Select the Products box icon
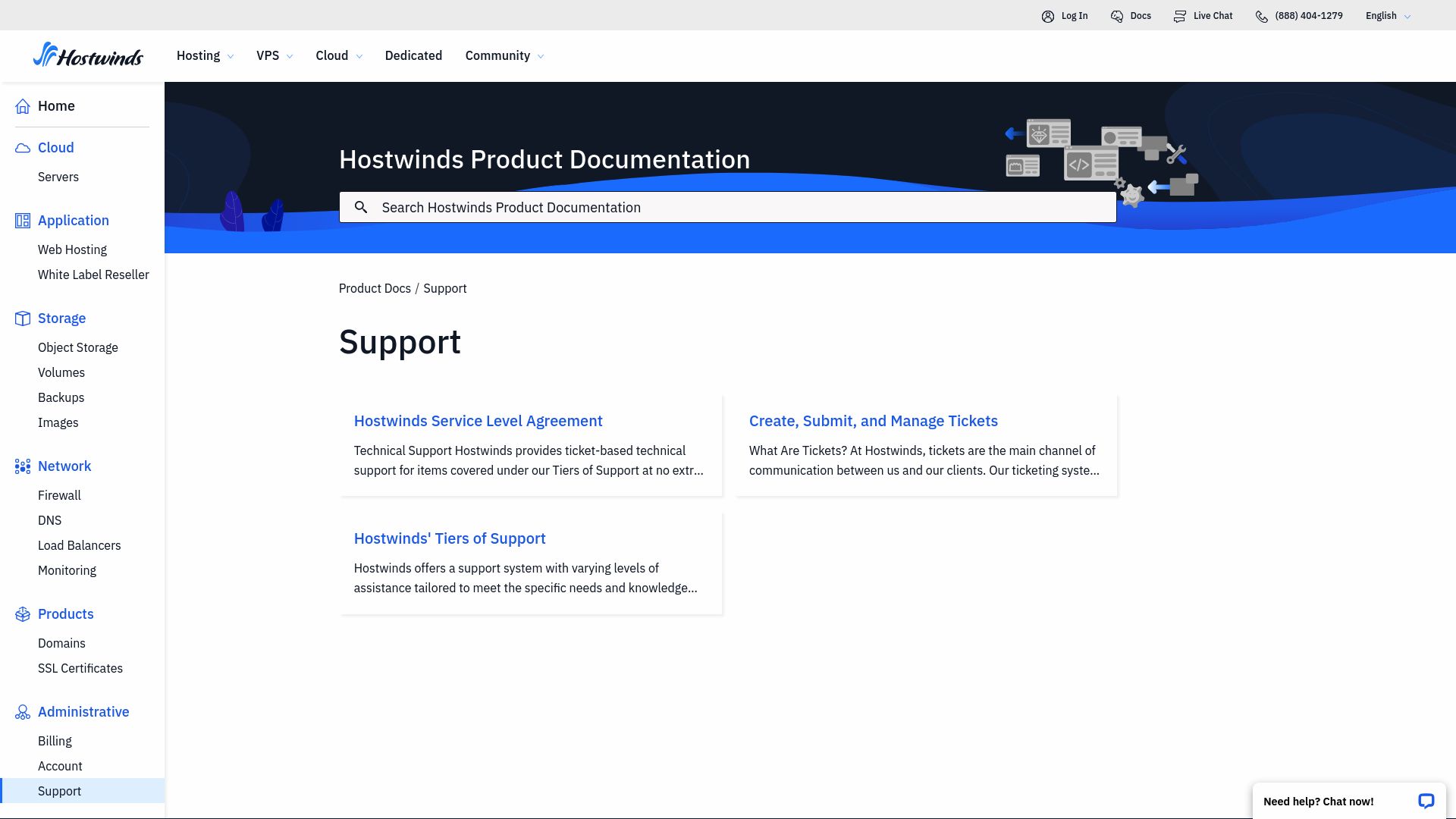 click(x=22, y=613)
